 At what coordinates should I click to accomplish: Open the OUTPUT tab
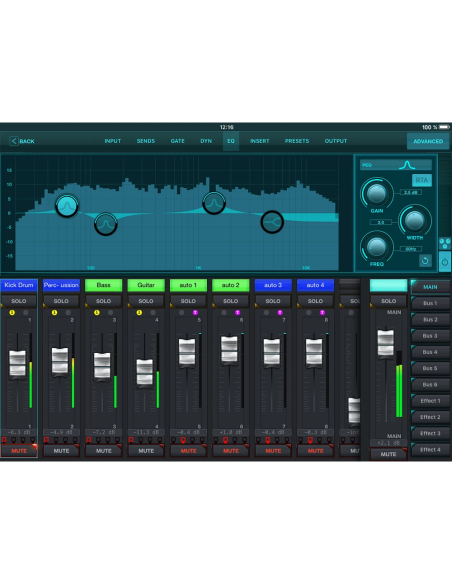335,141
